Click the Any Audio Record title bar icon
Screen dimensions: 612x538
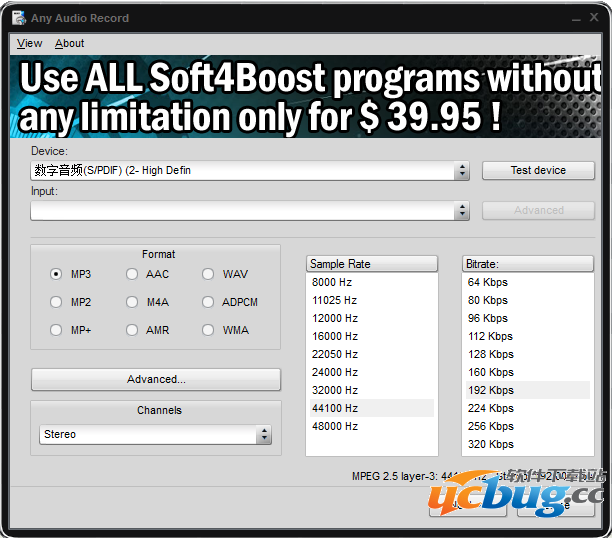(x=18, y=18)
